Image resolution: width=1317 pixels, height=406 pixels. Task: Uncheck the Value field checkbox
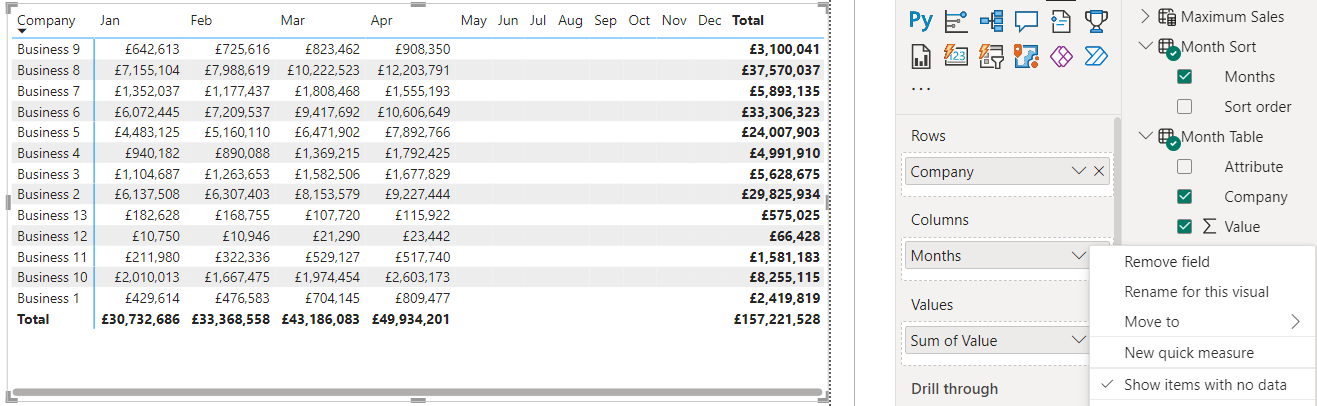coord(1185,227)
